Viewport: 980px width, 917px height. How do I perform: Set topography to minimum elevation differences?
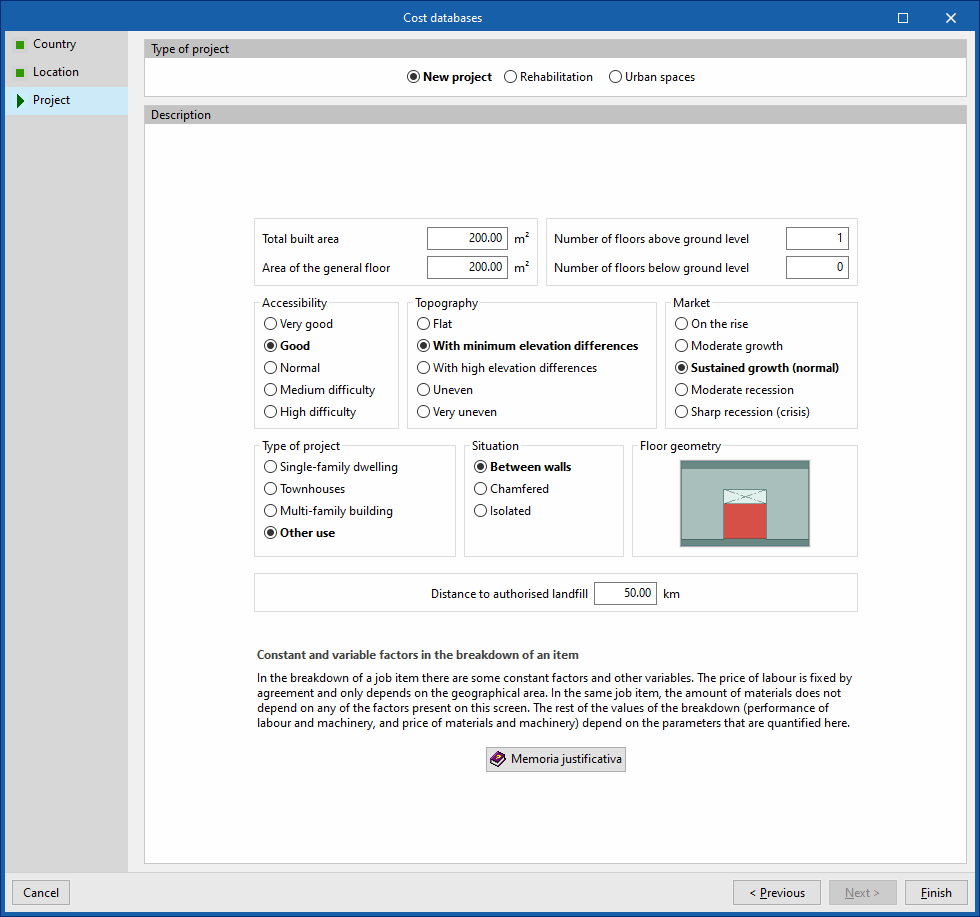[x=528, y=346]
